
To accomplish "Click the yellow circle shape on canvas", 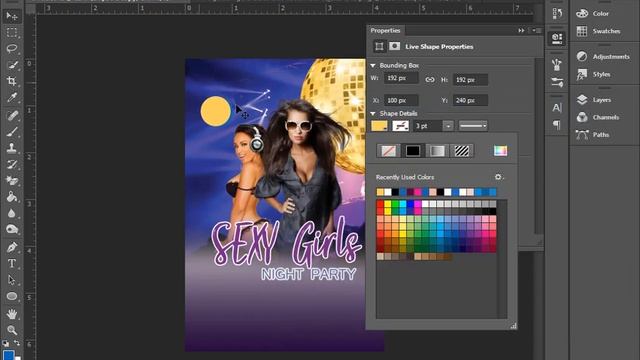I will click(x=216, y=111).
